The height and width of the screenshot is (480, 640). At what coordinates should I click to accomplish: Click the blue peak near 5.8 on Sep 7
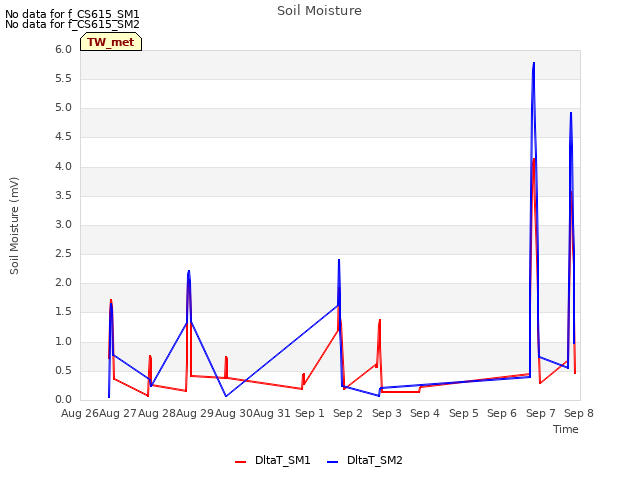[x=533, y=63]
